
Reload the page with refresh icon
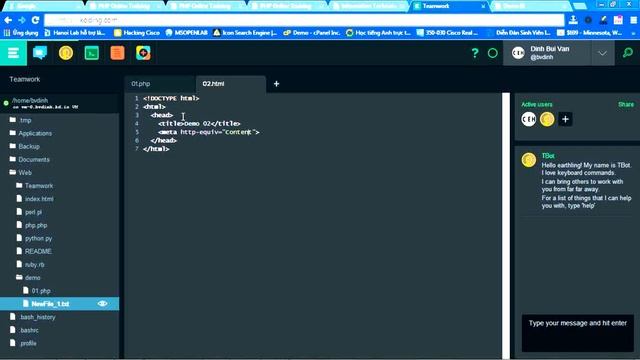click(x=36, y=20)
